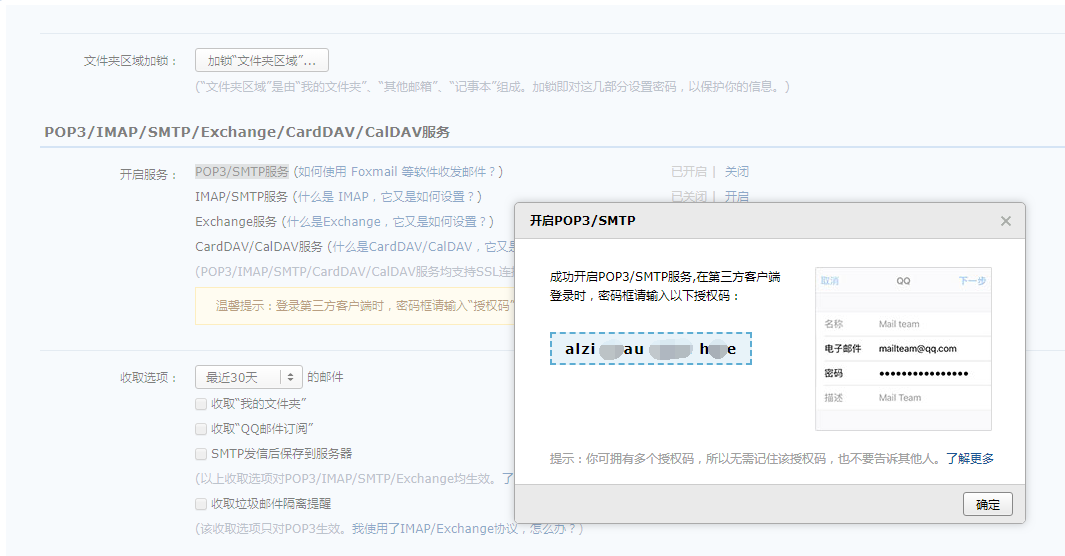This screenshot has width=1065, height=556.
Task: Open 什么是Exchange help link
Action: (x=387, y=221)
